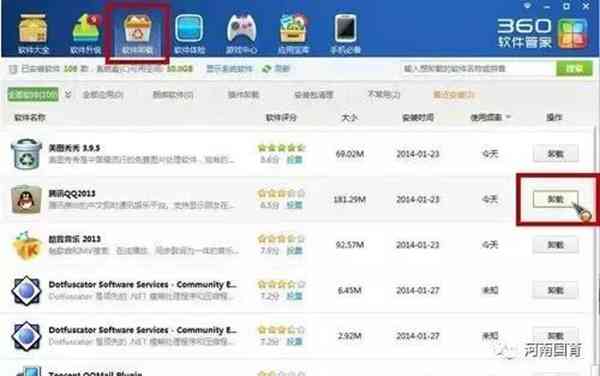Switch to the third category tab with (0) count

[x=173, y=94]
